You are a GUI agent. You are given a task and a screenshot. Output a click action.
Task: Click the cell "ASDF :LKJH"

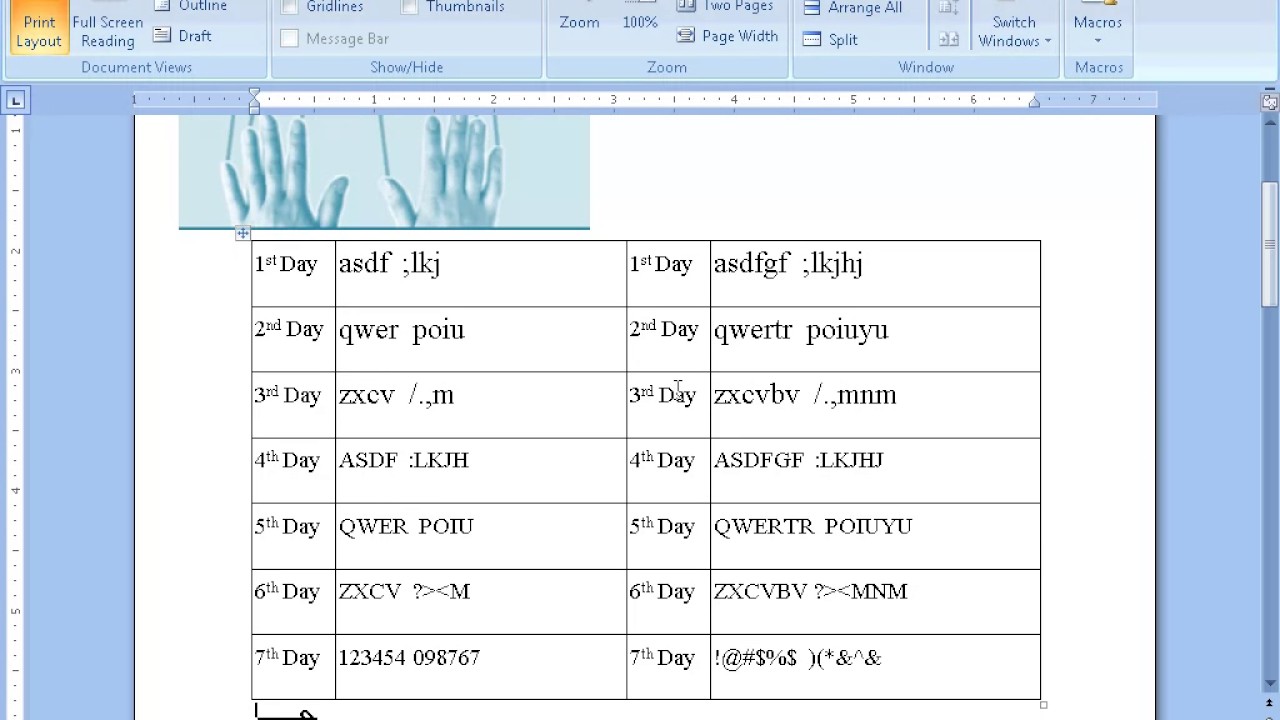[481, 470]
